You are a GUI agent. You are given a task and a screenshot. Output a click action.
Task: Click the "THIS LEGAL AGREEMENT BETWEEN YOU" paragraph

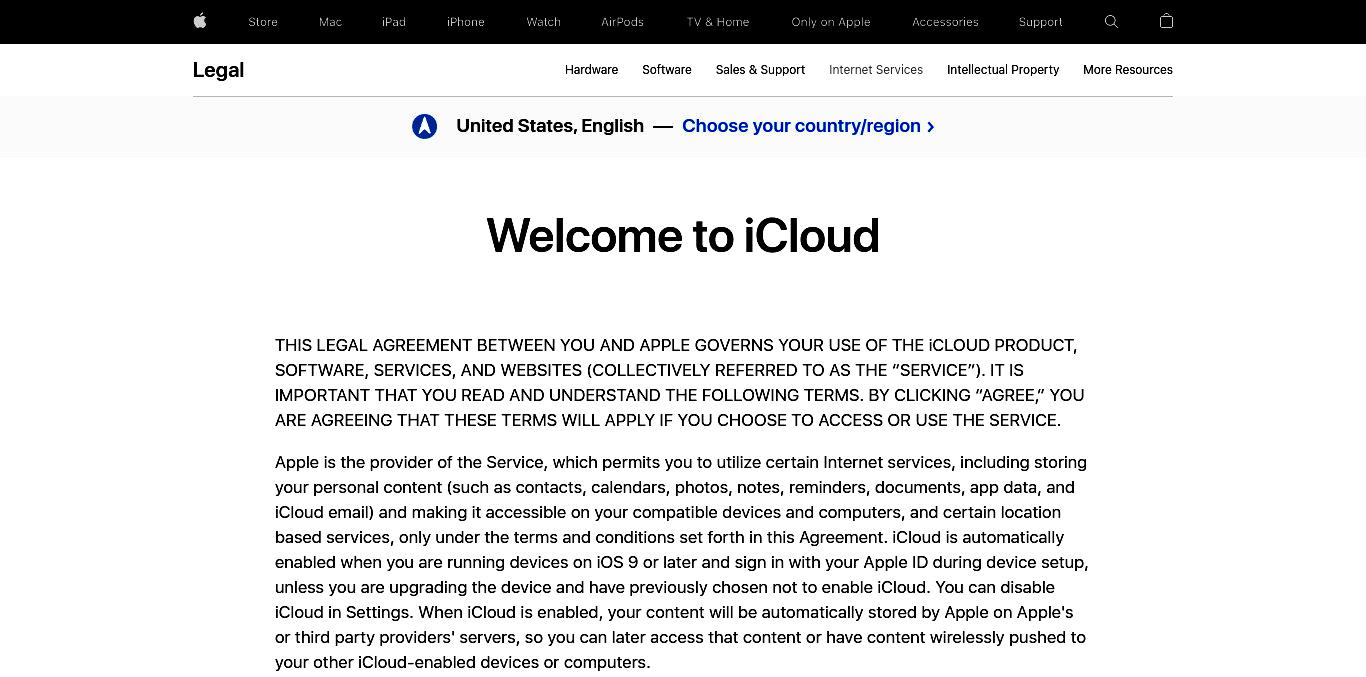[x=680, y=383]
